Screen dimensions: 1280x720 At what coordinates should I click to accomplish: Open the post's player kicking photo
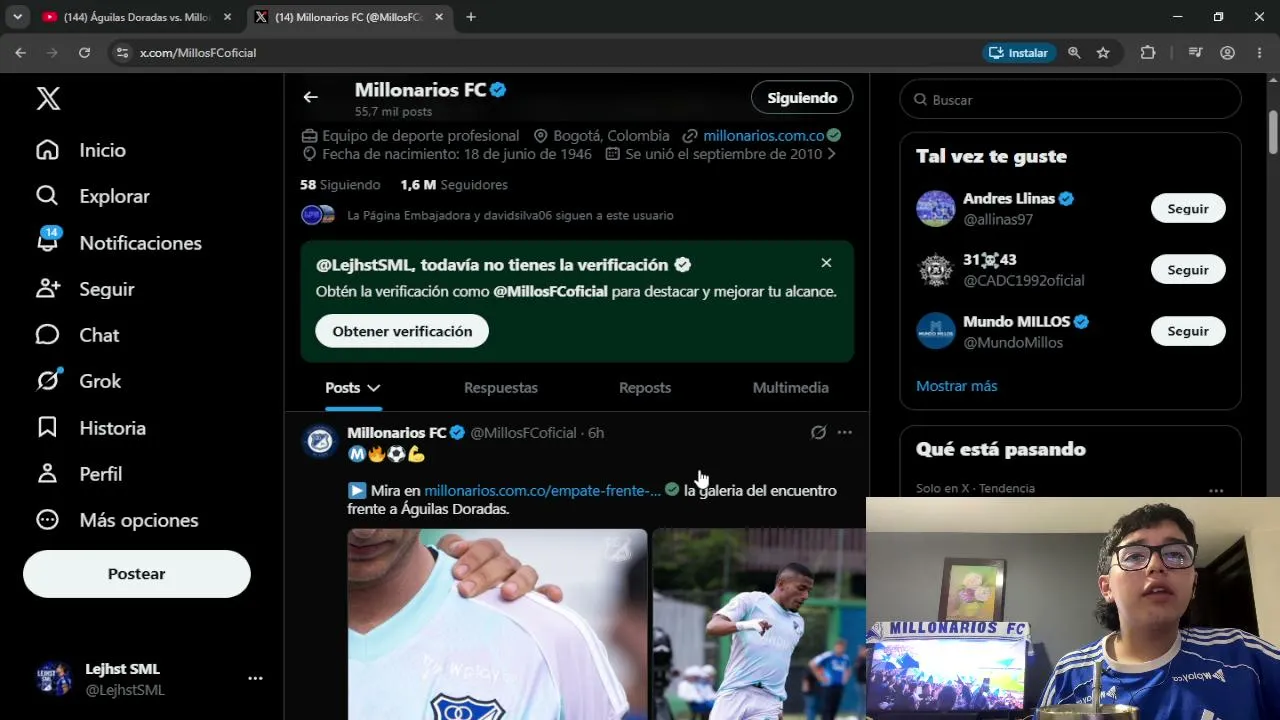(x=759, y=624)
